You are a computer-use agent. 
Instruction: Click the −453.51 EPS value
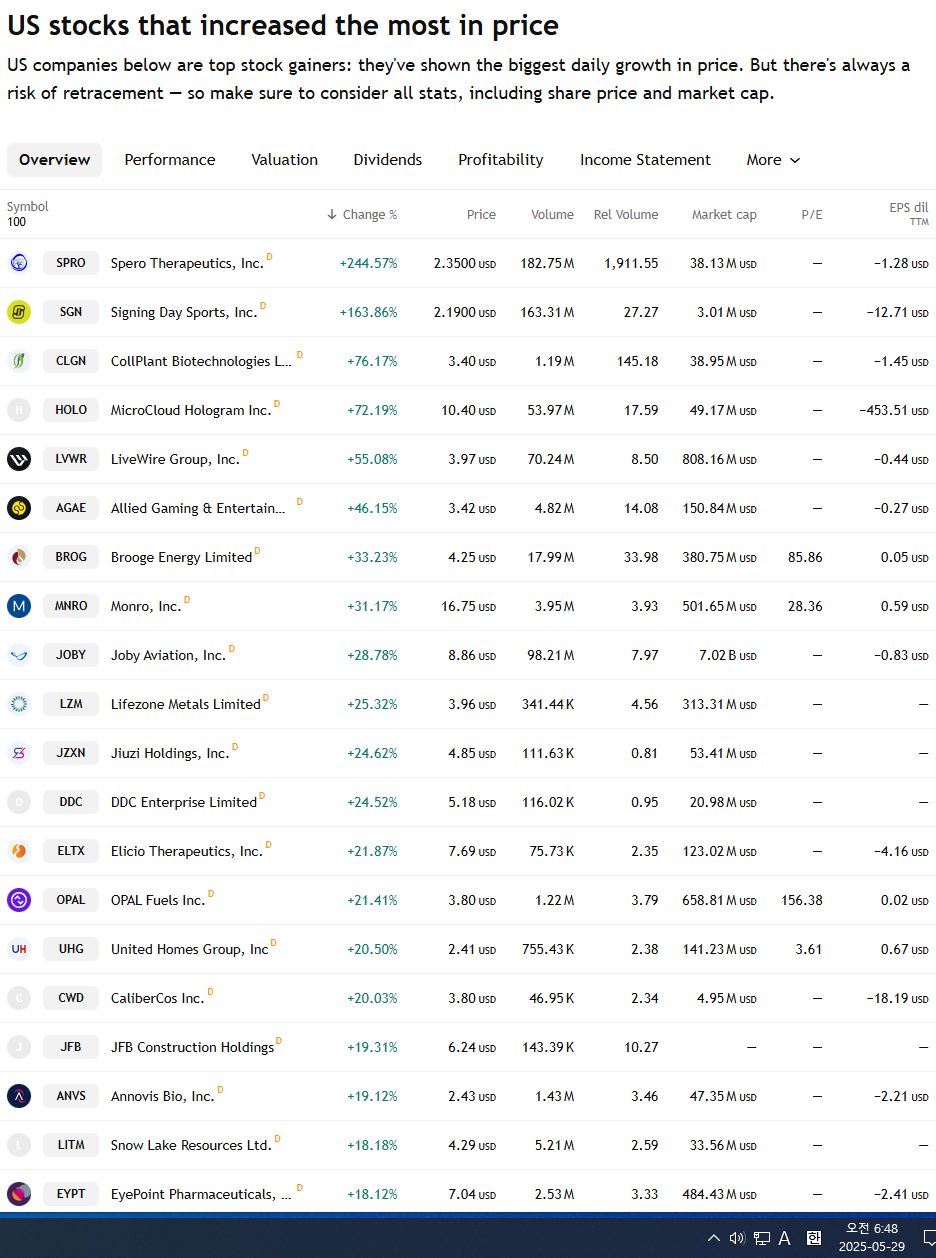pos(894,411)
